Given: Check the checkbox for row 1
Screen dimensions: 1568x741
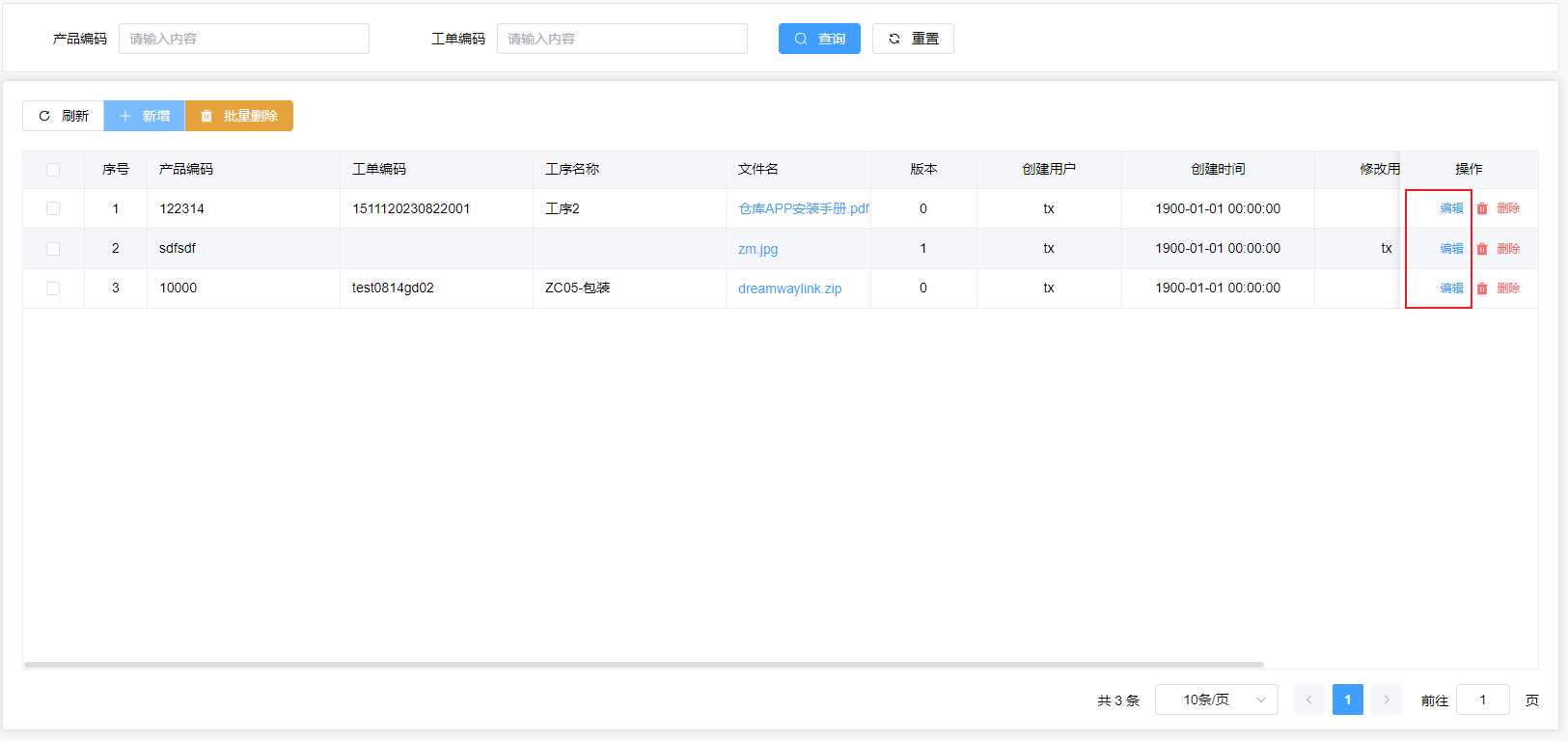Looking at the screenshot, I should (x=53, y=208).
